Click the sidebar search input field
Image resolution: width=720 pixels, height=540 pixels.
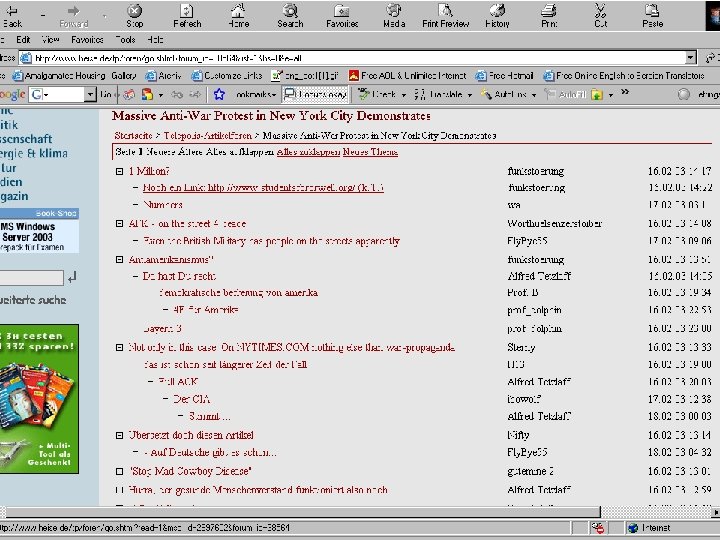click(x=31, y=278)
